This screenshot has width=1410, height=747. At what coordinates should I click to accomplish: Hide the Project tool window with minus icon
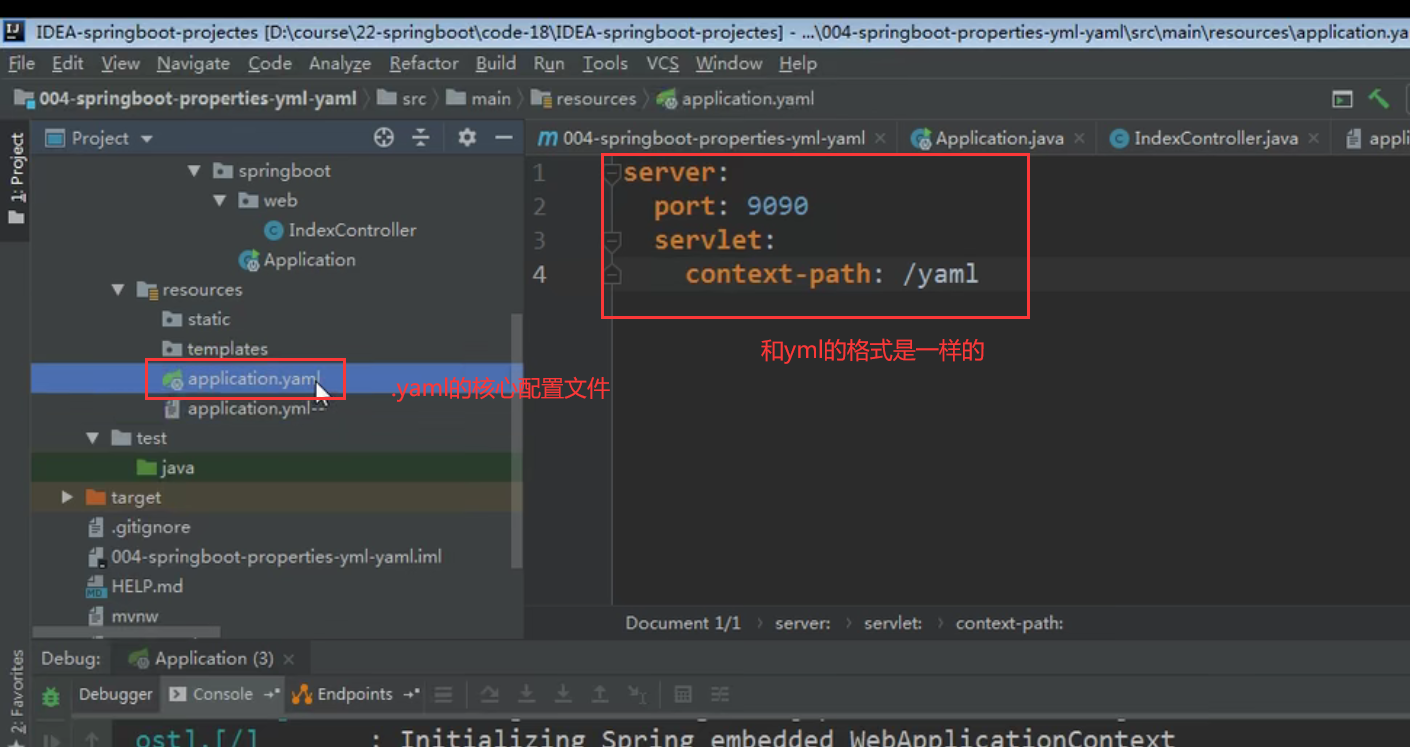503,138
